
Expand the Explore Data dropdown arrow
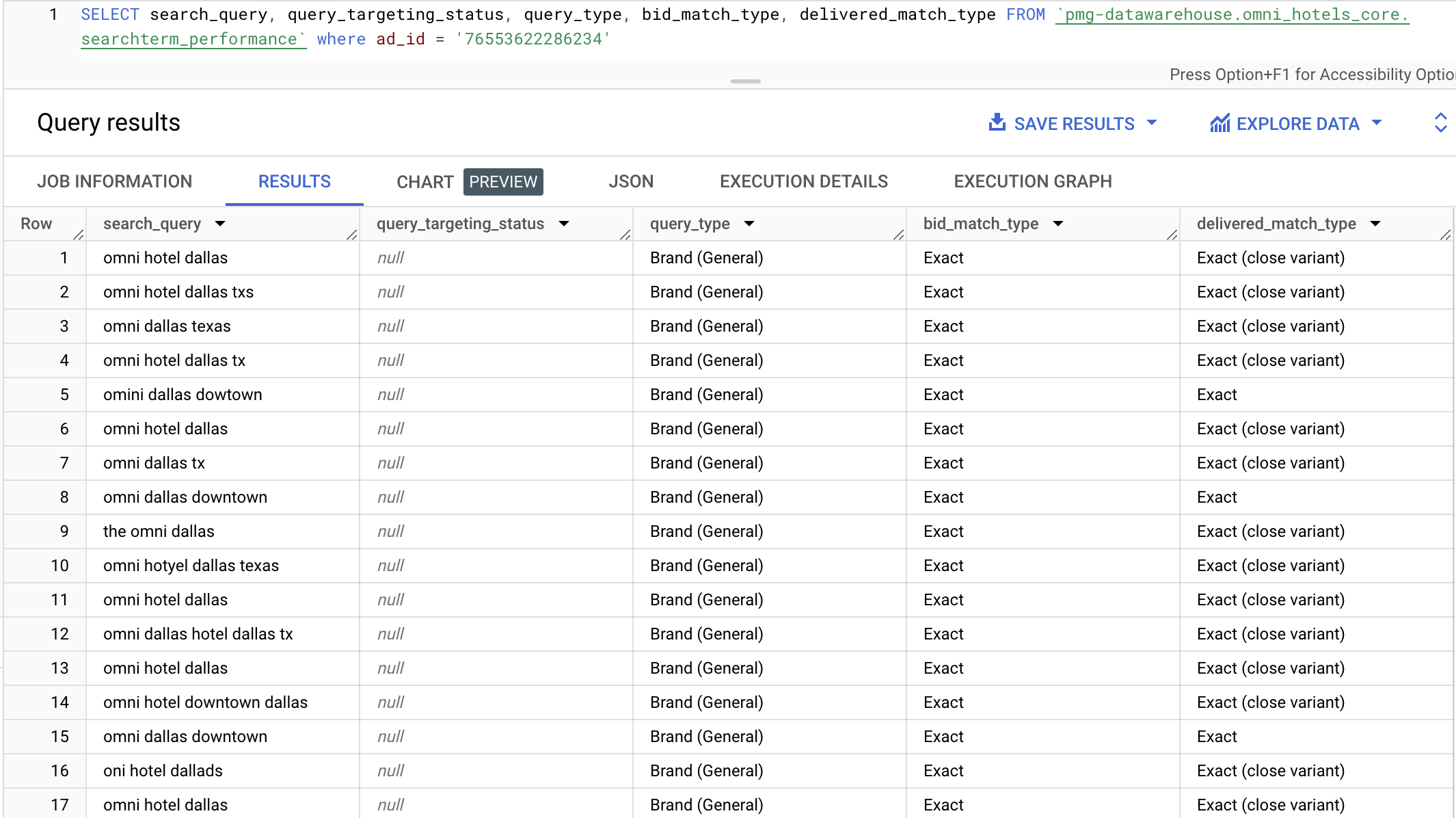[x=1377, y=123]
